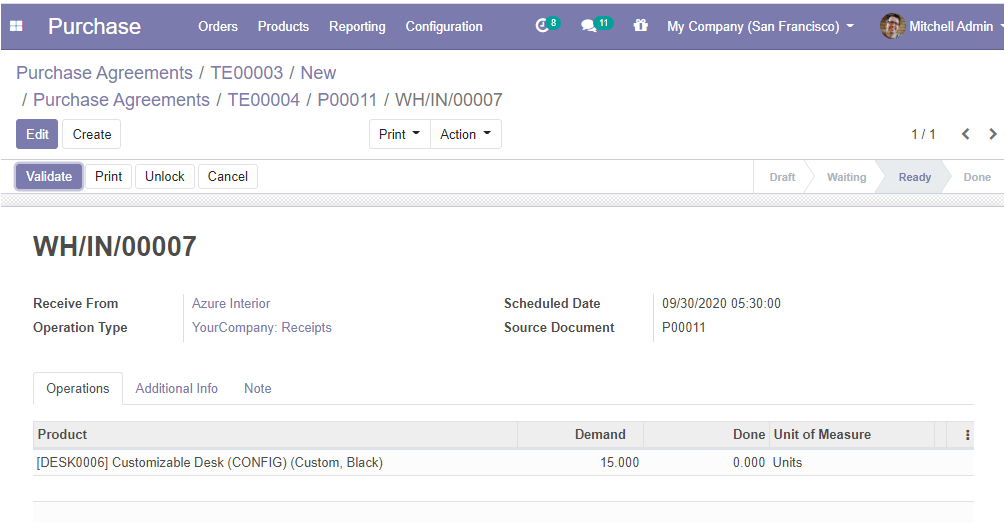Click the Edit button

[x=37, y=134]
